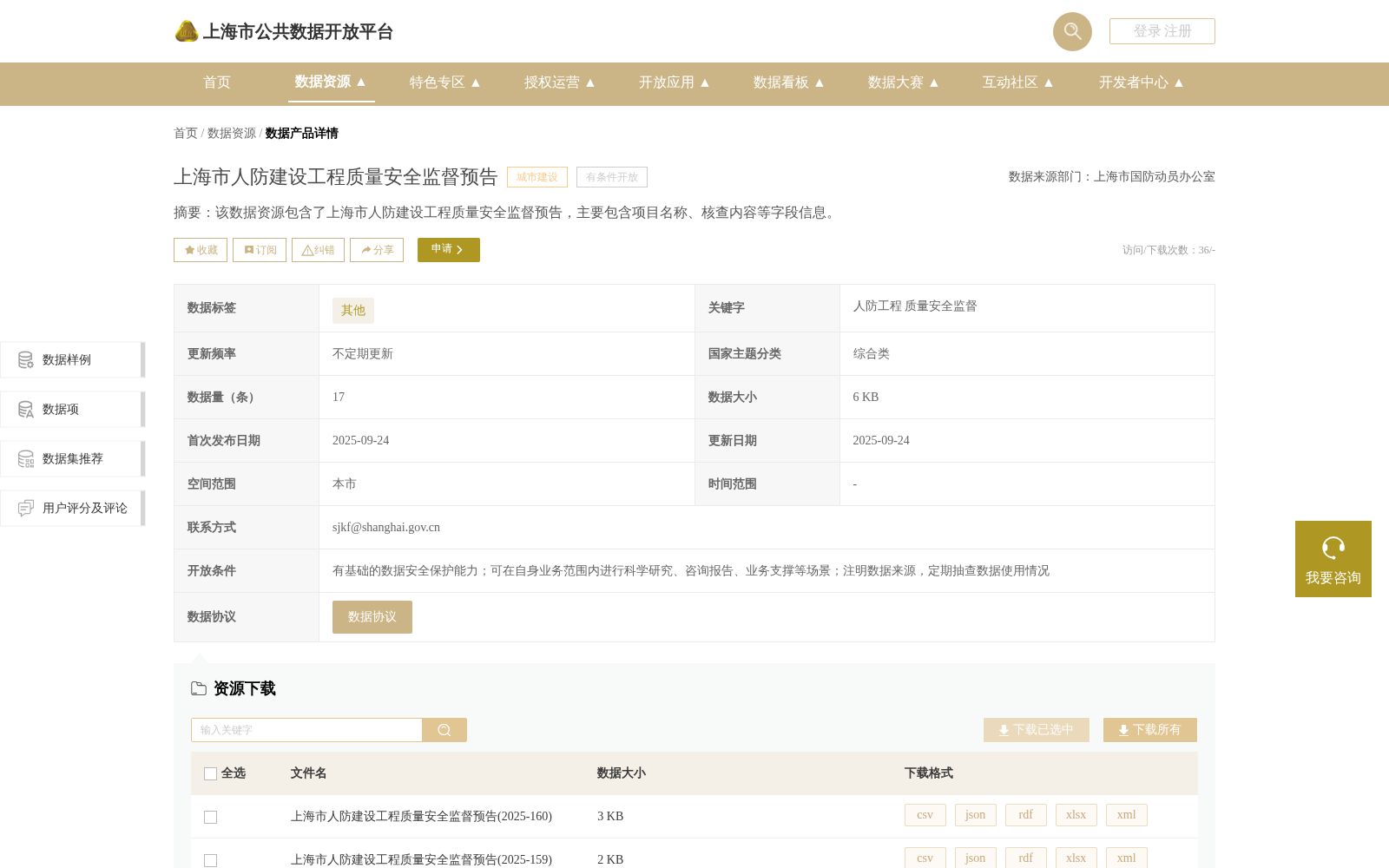
Task: Expand the 开放应用 nav menu
Action: (674, 82)
